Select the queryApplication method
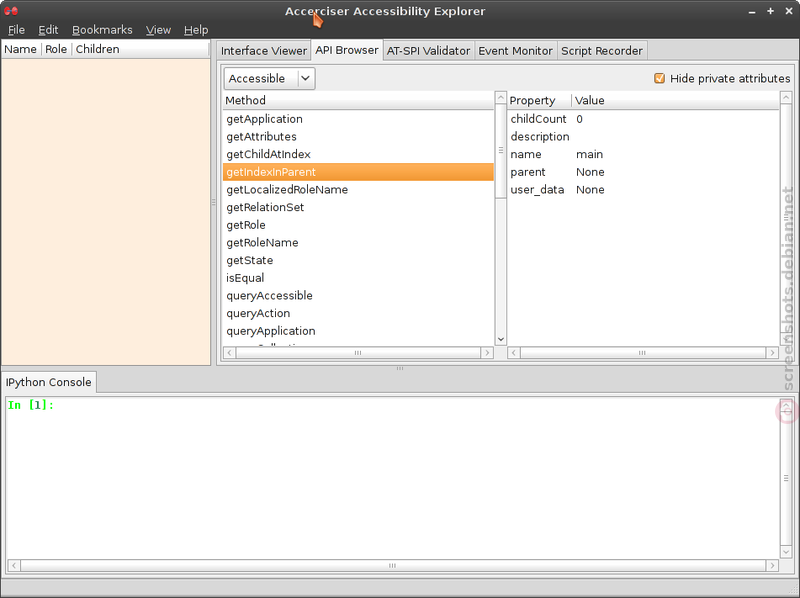Image resolution: width=800 pixels, height=598 pixels. pyautogui.click(x=358, y=331)
